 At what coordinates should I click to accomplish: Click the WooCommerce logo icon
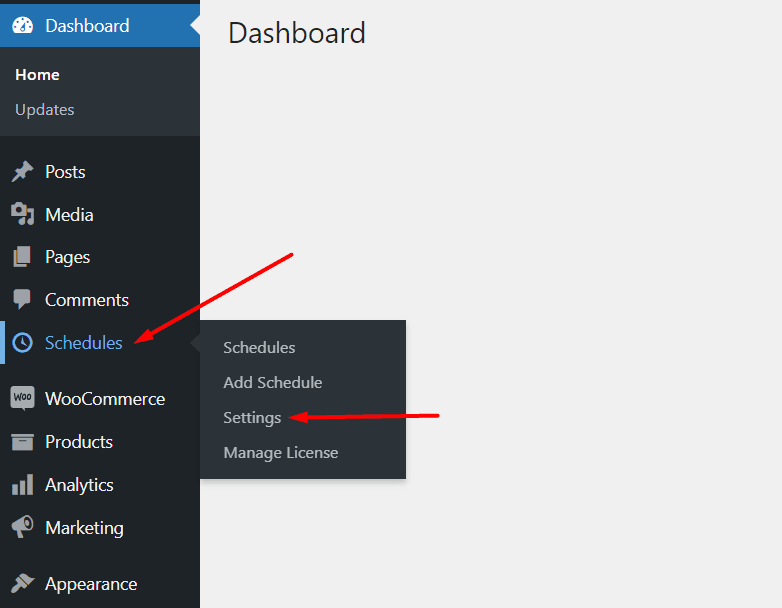click(22, 398)
